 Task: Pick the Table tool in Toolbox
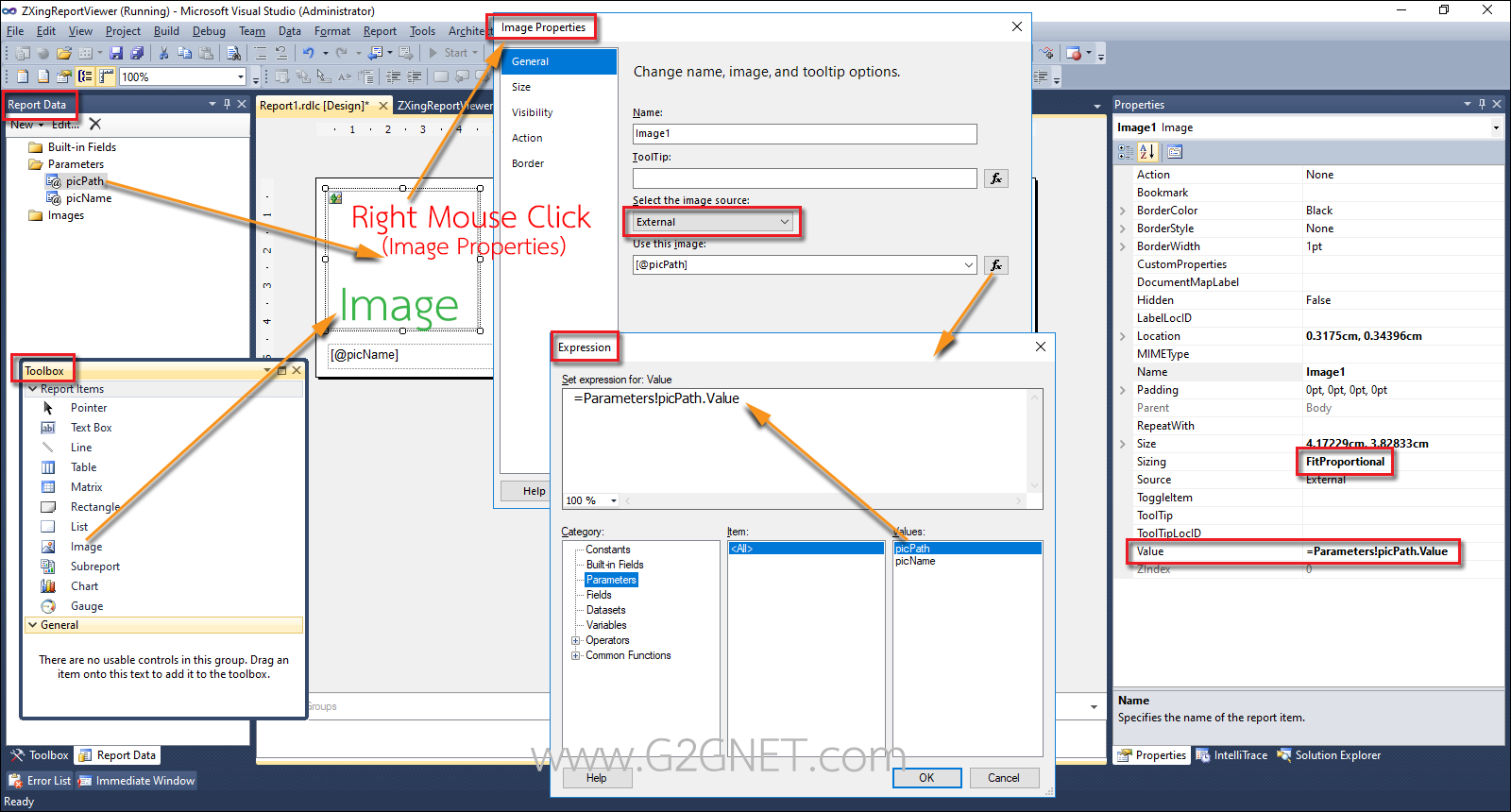[x=83, y=467]
